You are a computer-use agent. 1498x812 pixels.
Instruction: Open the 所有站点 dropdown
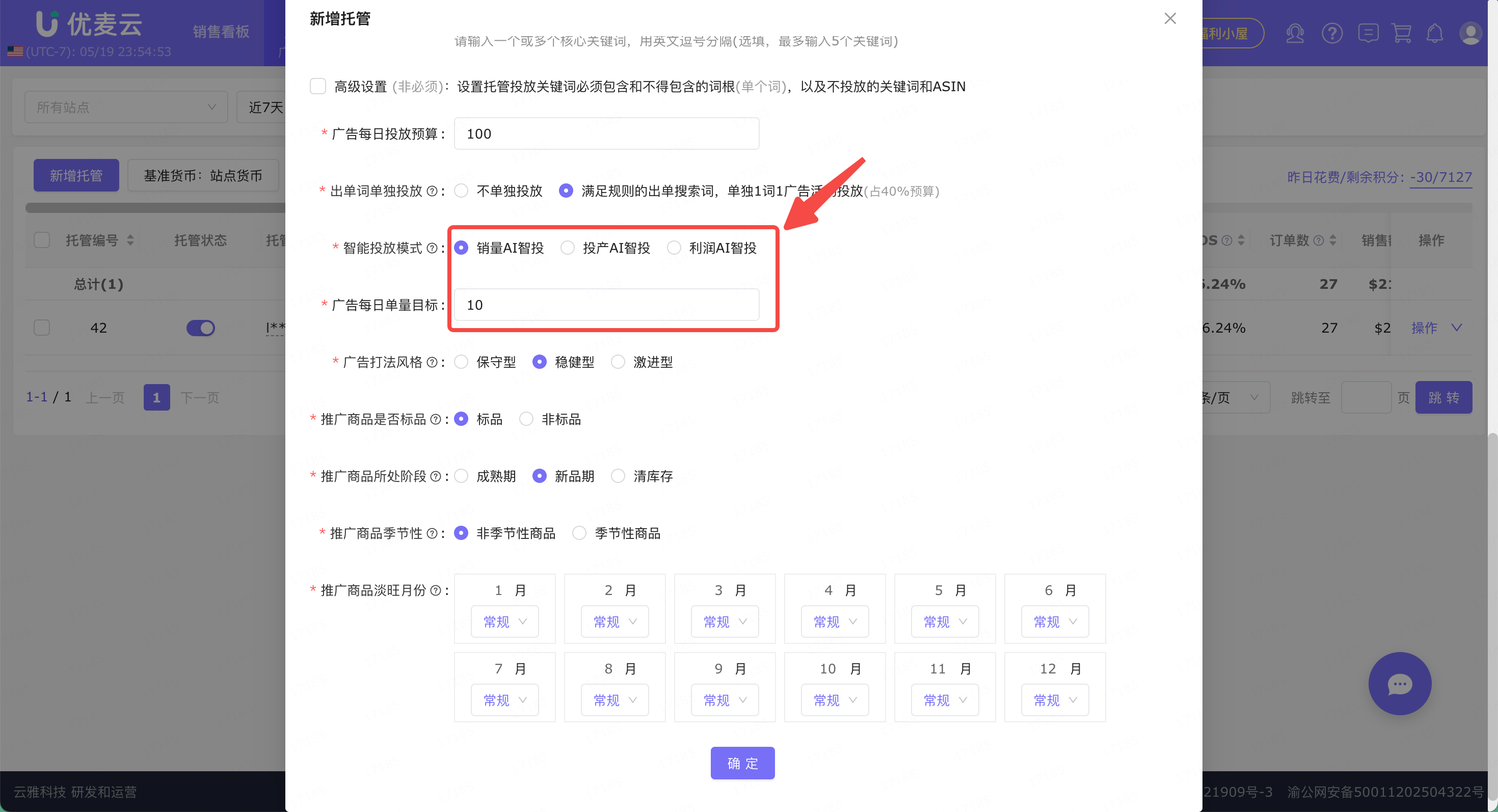click(x=126, y=107)
